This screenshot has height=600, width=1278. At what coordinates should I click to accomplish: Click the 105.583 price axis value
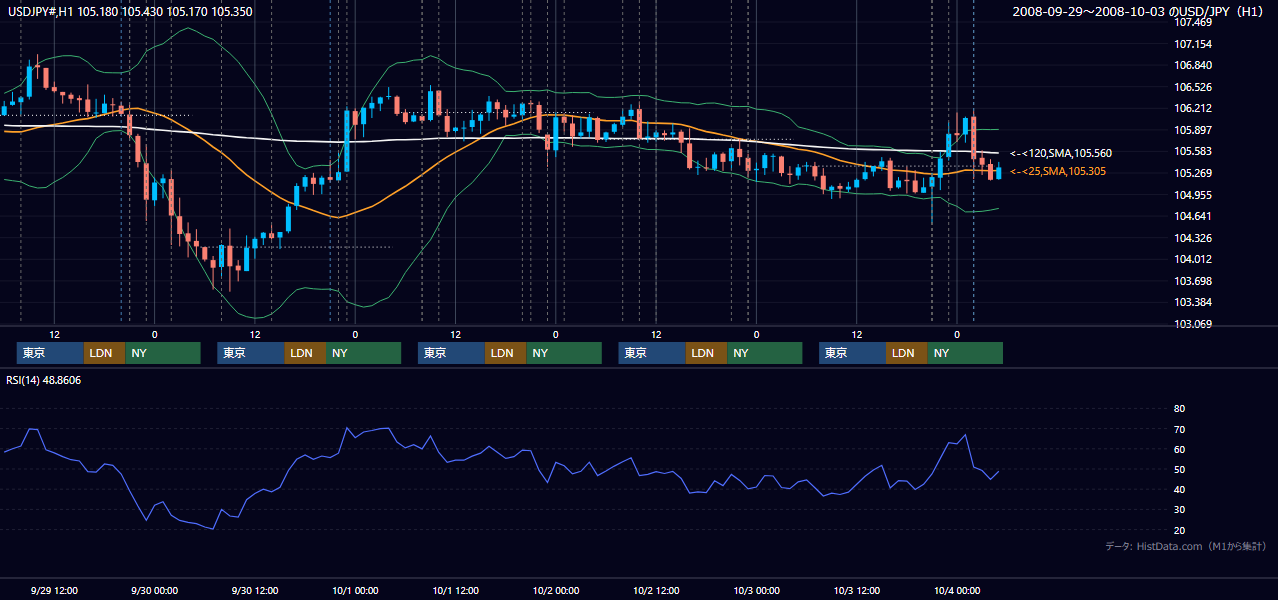click(x=1195, y=151)
